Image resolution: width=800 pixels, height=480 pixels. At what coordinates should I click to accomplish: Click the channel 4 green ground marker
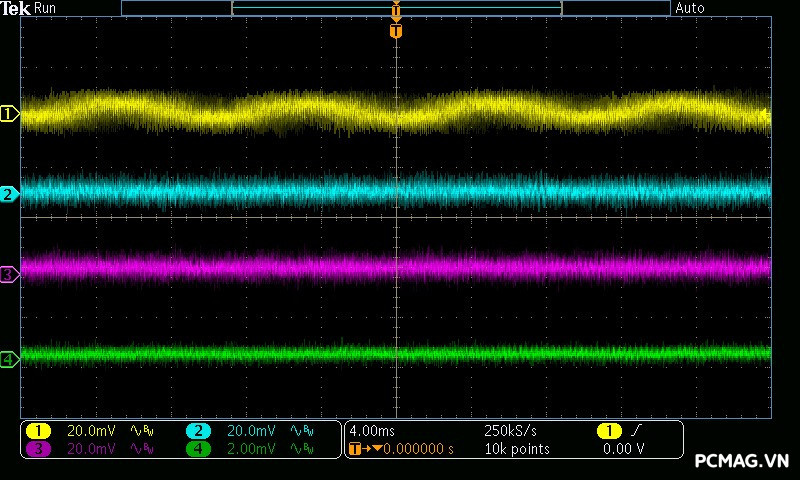tap(9, 358)
